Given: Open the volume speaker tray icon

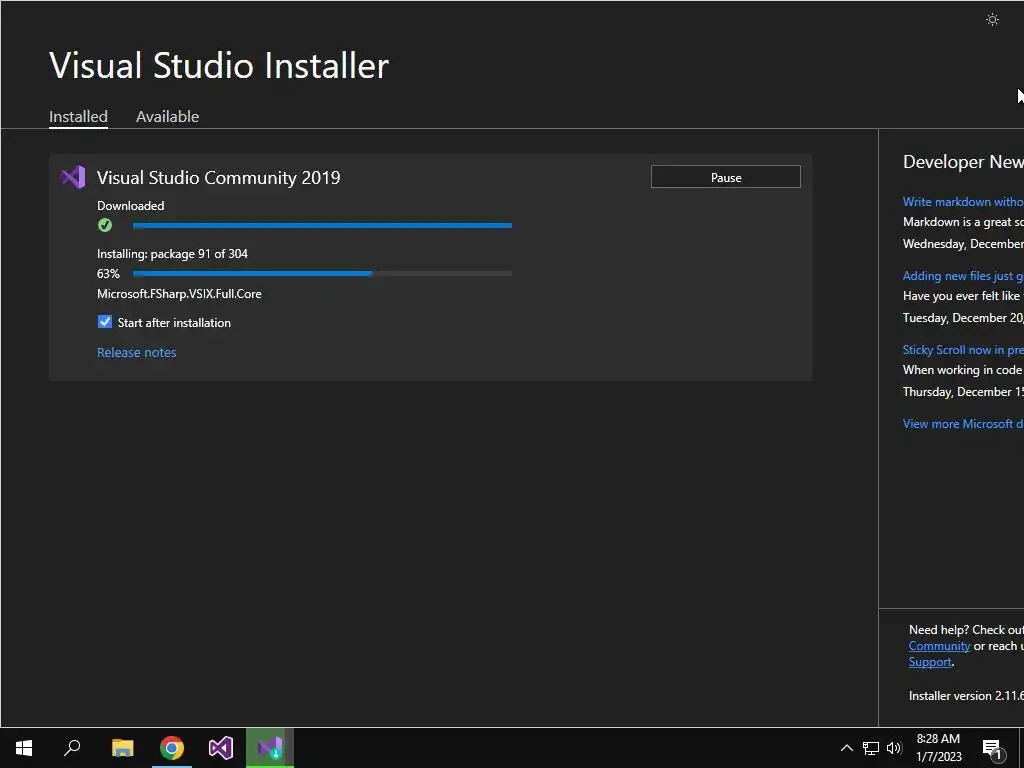Looking at the screenshot, I should 894,748.
